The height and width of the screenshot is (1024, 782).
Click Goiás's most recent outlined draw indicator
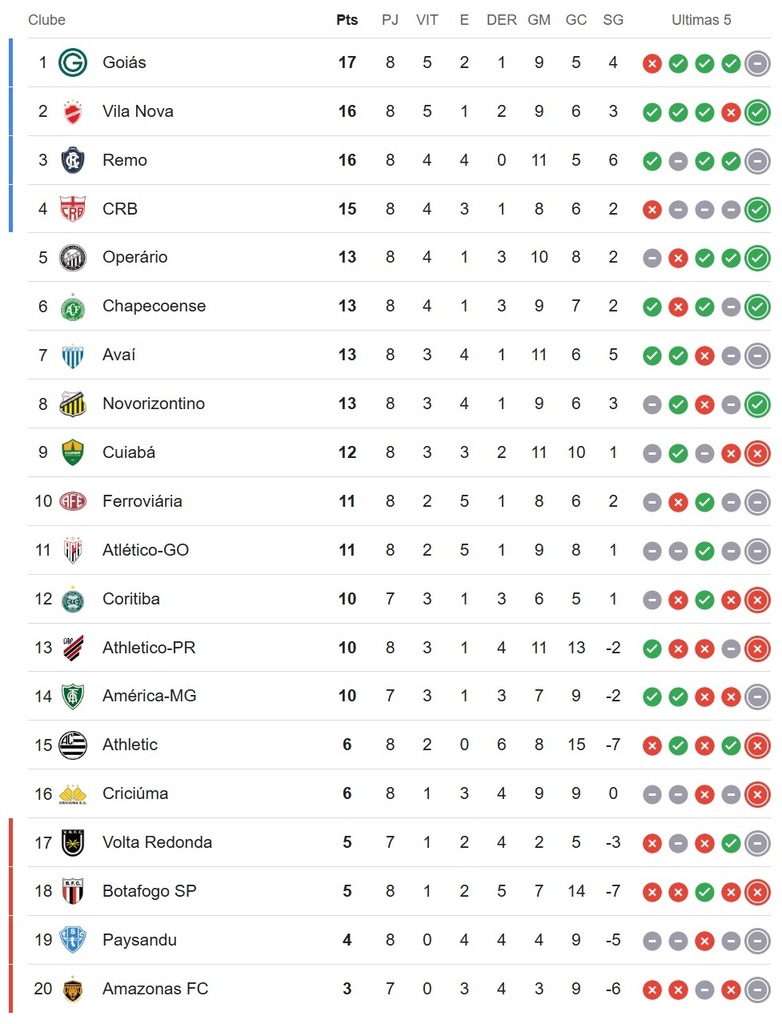click(757, 64)
